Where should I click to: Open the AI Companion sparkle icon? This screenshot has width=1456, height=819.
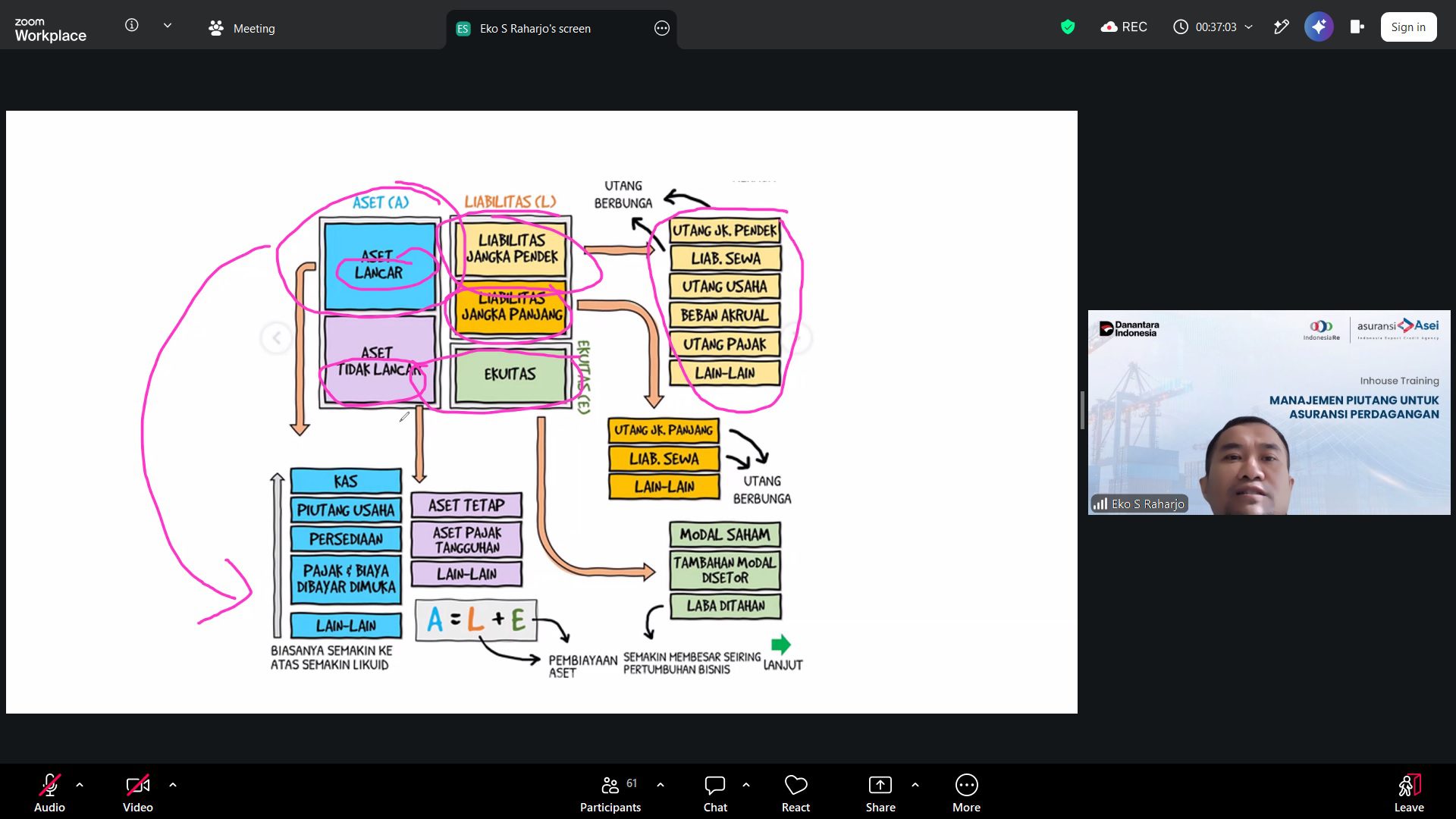1319,27
